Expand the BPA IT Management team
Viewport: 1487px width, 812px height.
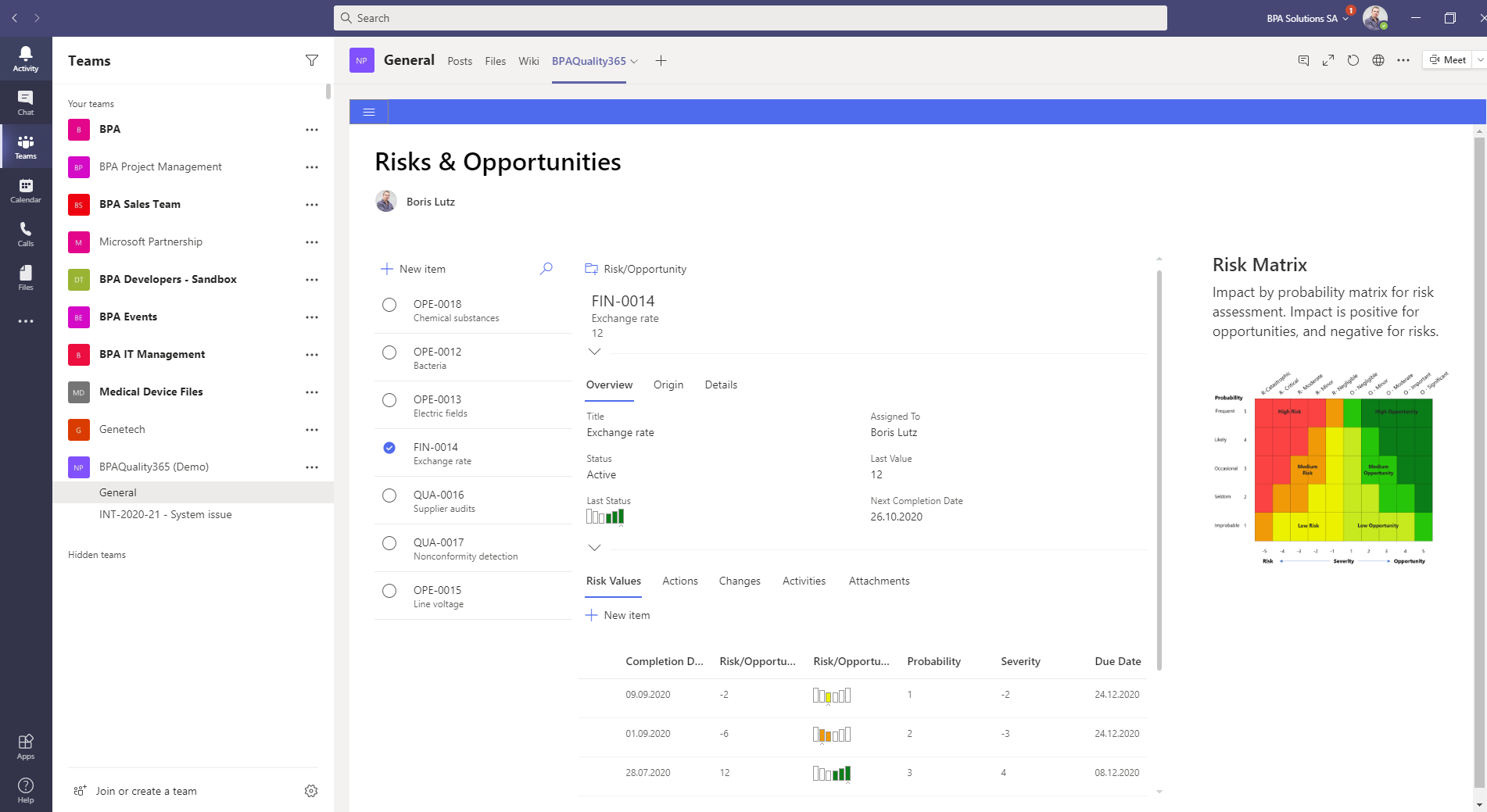[152, 354]
